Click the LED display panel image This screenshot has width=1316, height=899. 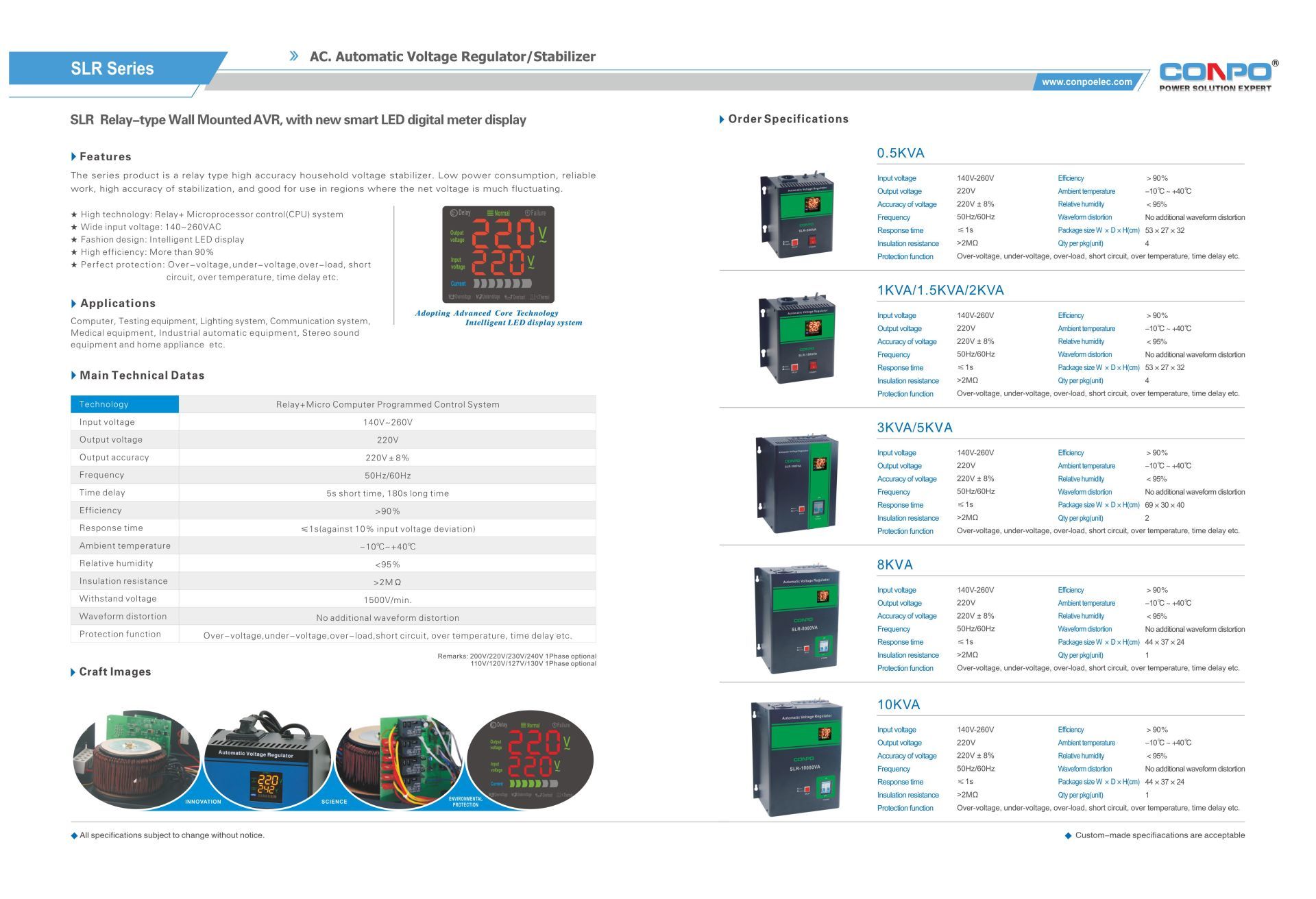[x=498, y=254]
